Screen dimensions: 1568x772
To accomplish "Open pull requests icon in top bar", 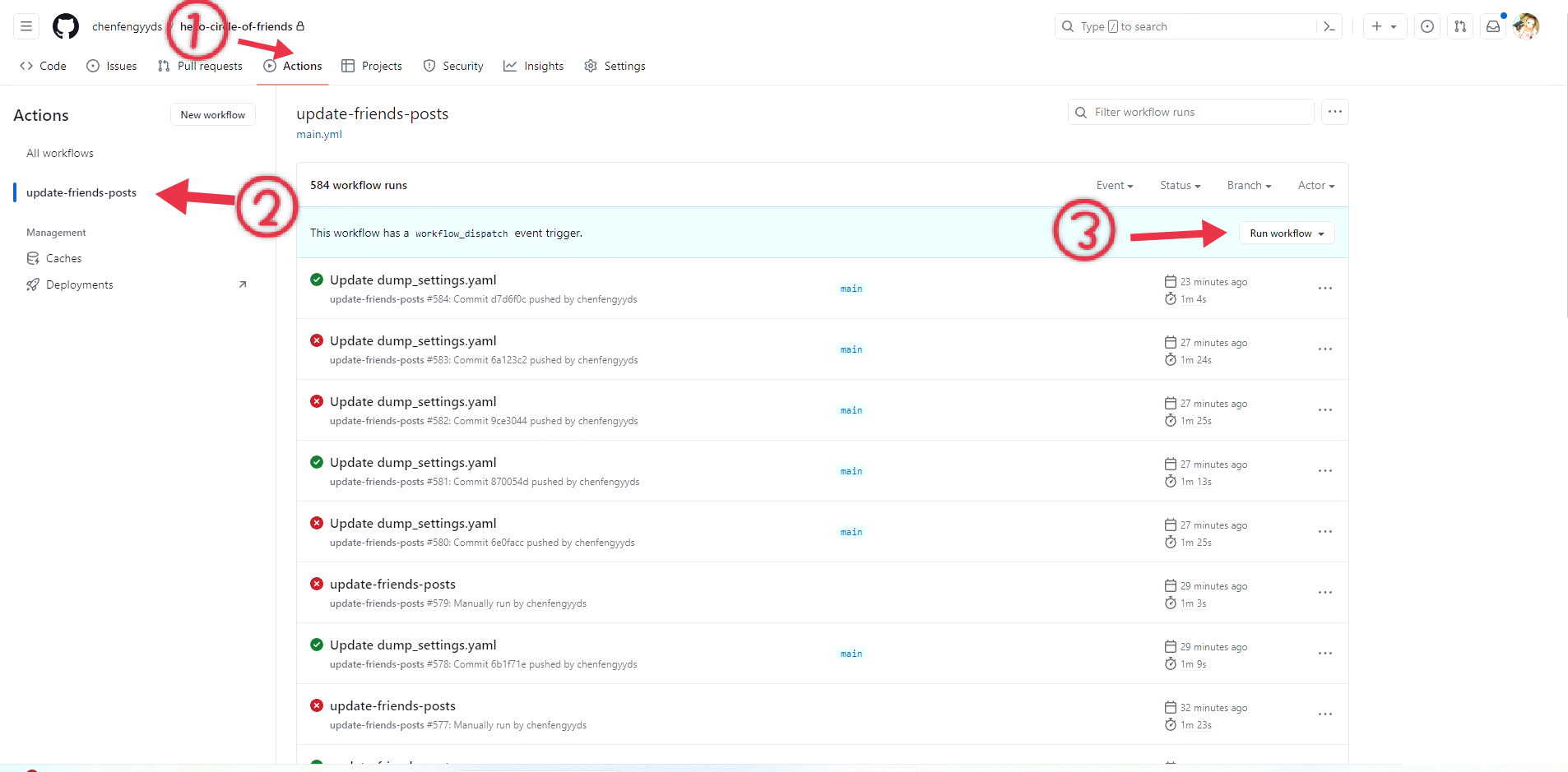I will [1460, 26].
